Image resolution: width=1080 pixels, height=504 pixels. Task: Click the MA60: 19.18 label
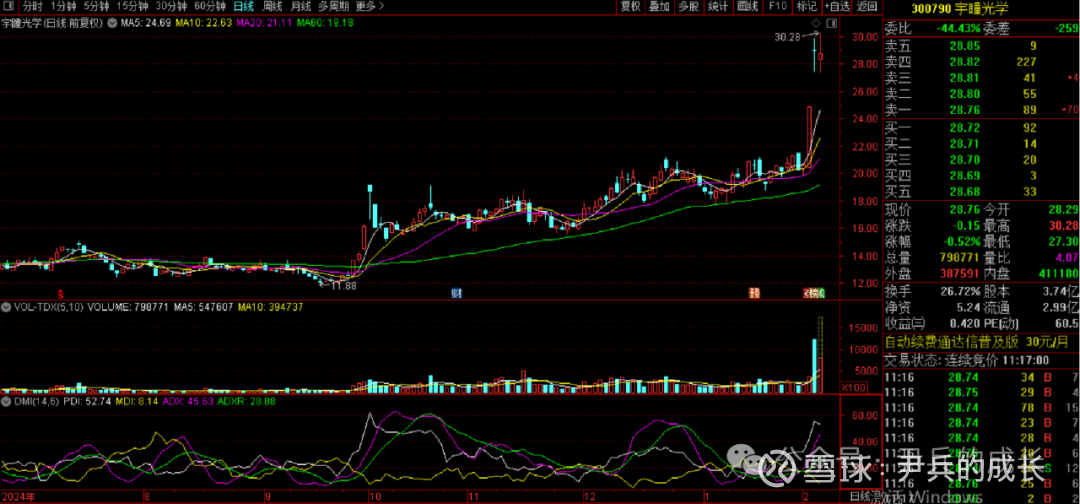(326, 23)
